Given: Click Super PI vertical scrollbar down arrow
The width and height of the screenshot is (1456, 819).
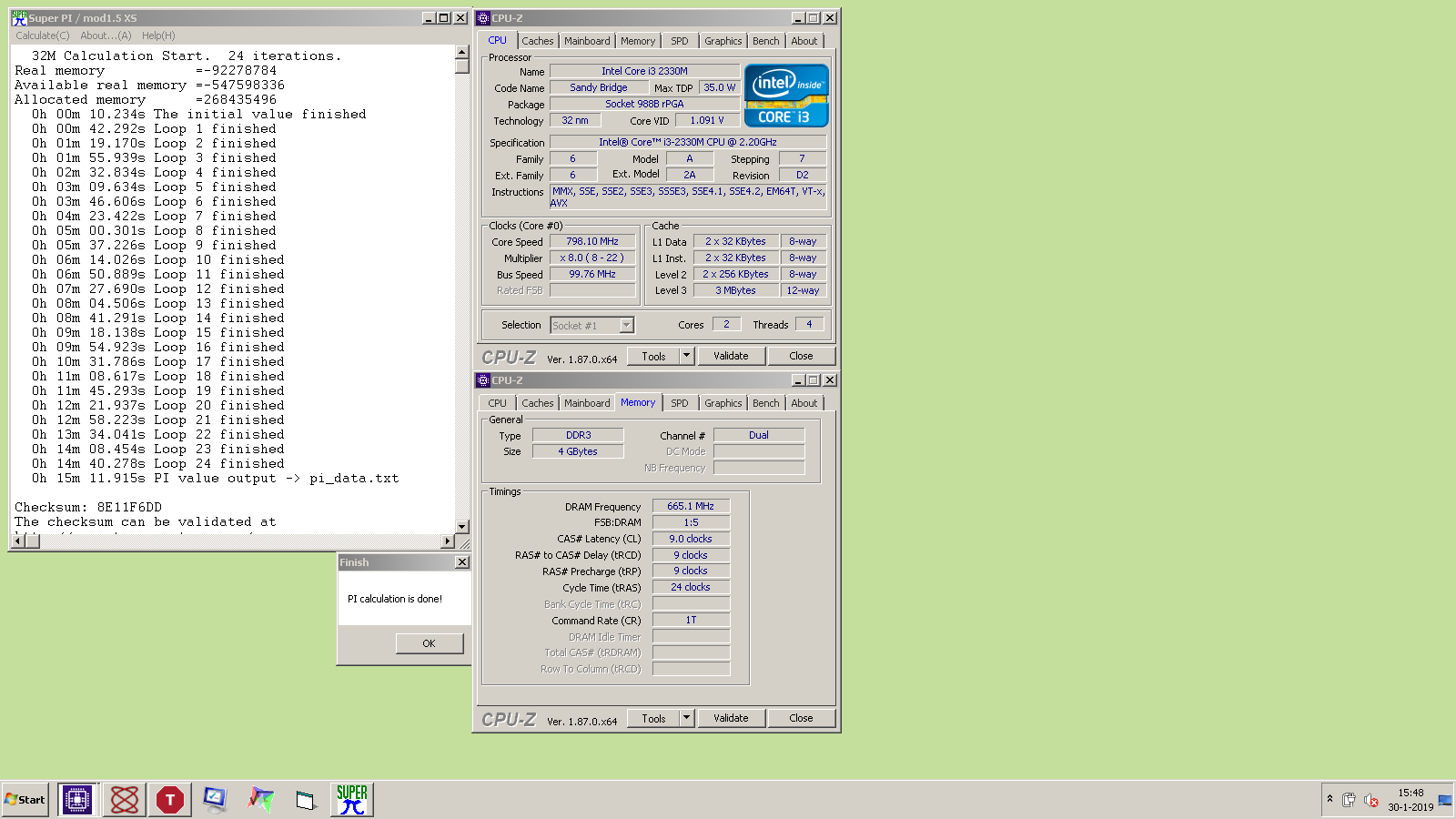Looking at the screenshot, I should click(x=462, y=526).
